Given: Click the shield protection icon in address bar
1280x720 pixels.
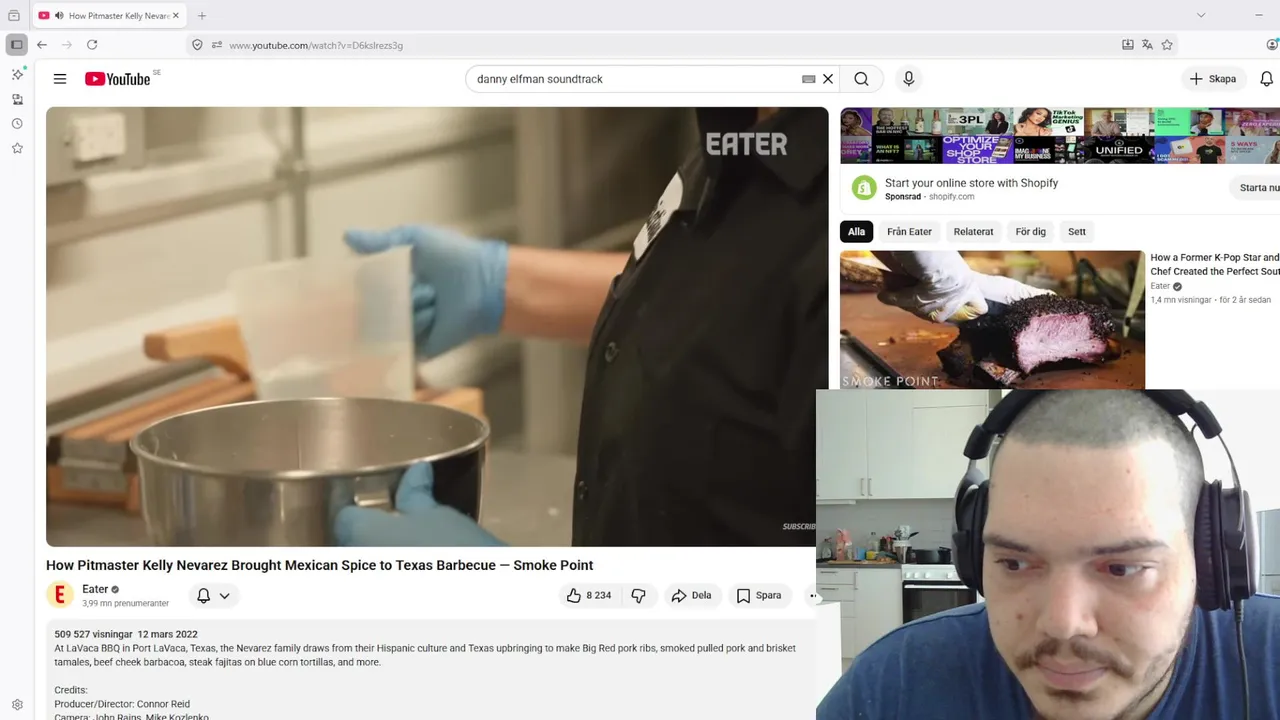Looking at the screenshot, I should [197, 45].
